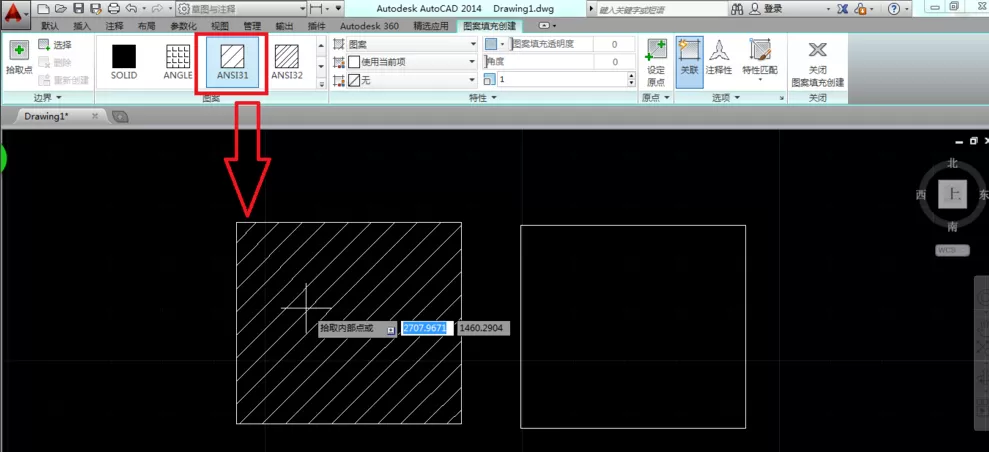Select the ANSI31 hatch pattern
The width and height of the screenshot is (989, 452).
pos(232,62)
